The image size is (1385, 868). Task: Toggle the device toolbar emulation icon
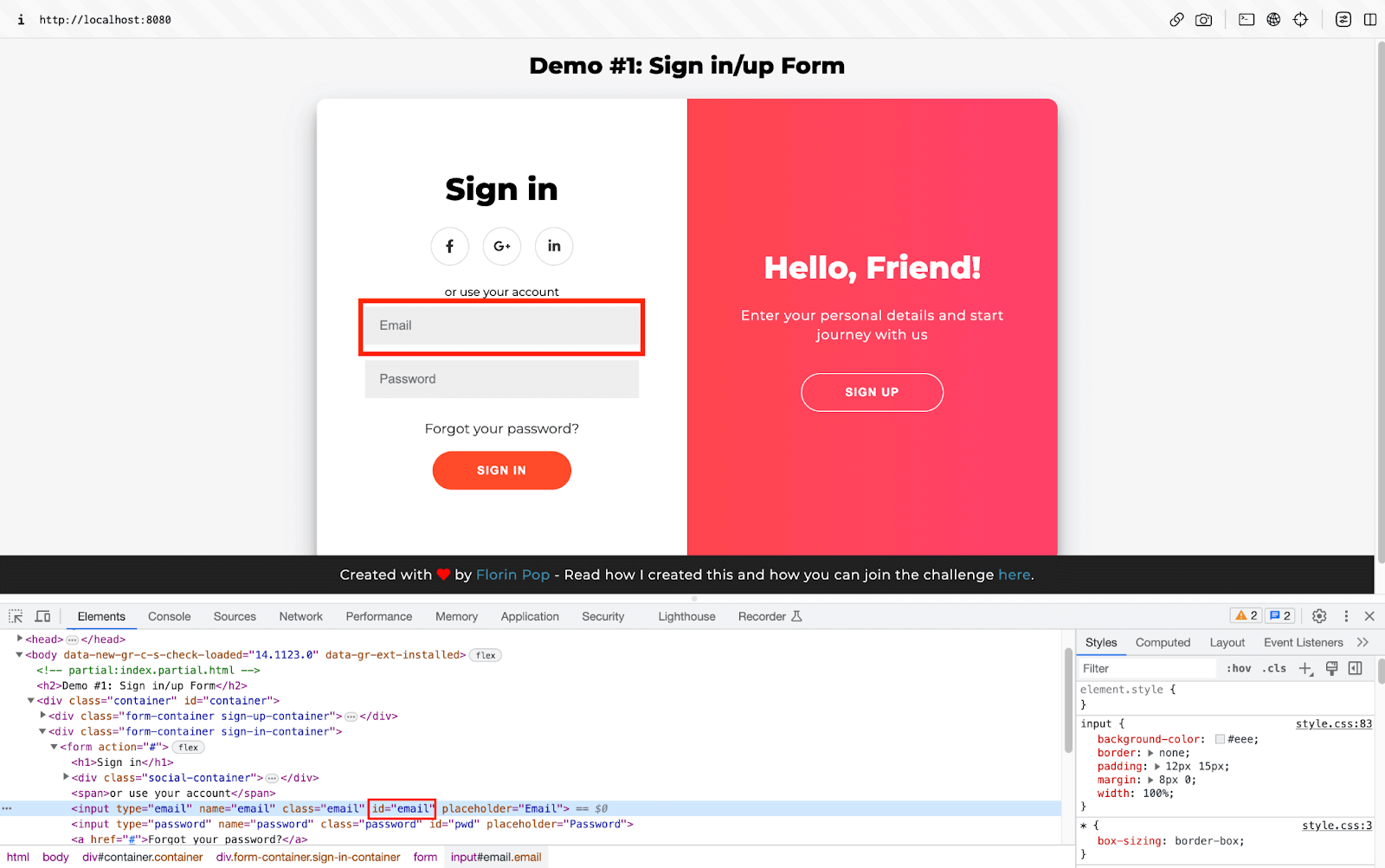[42, 615]
